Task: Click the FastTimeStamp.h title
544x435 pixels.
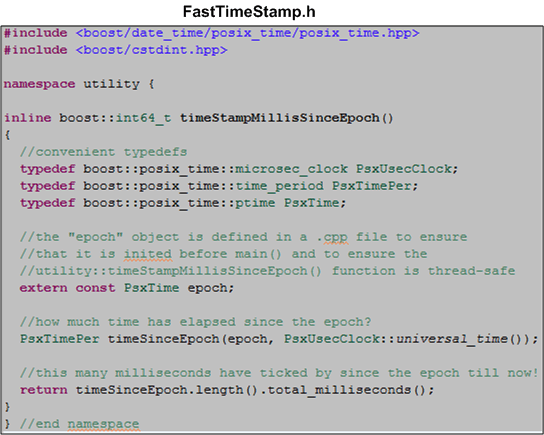Action: (x=249, y=12)
